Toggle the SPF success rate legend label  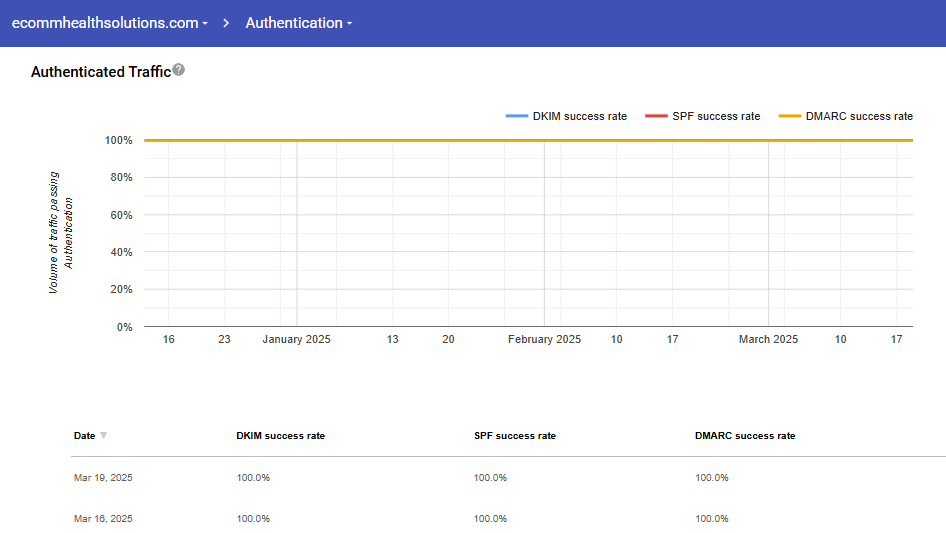click(716, 117)
